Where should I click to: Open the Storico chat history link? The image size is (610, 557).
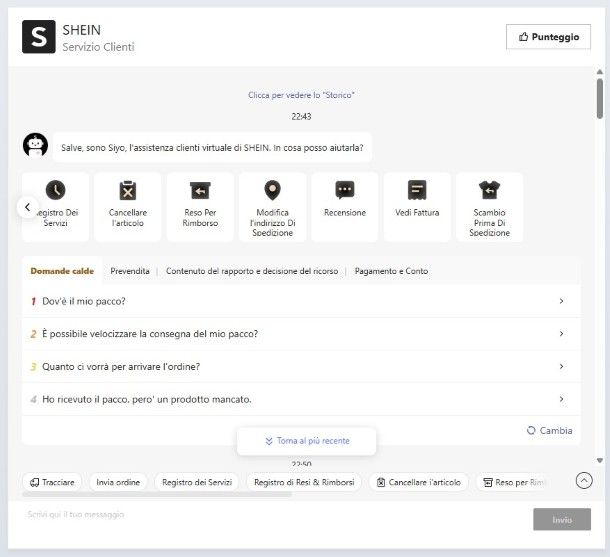tap(301, 95)
